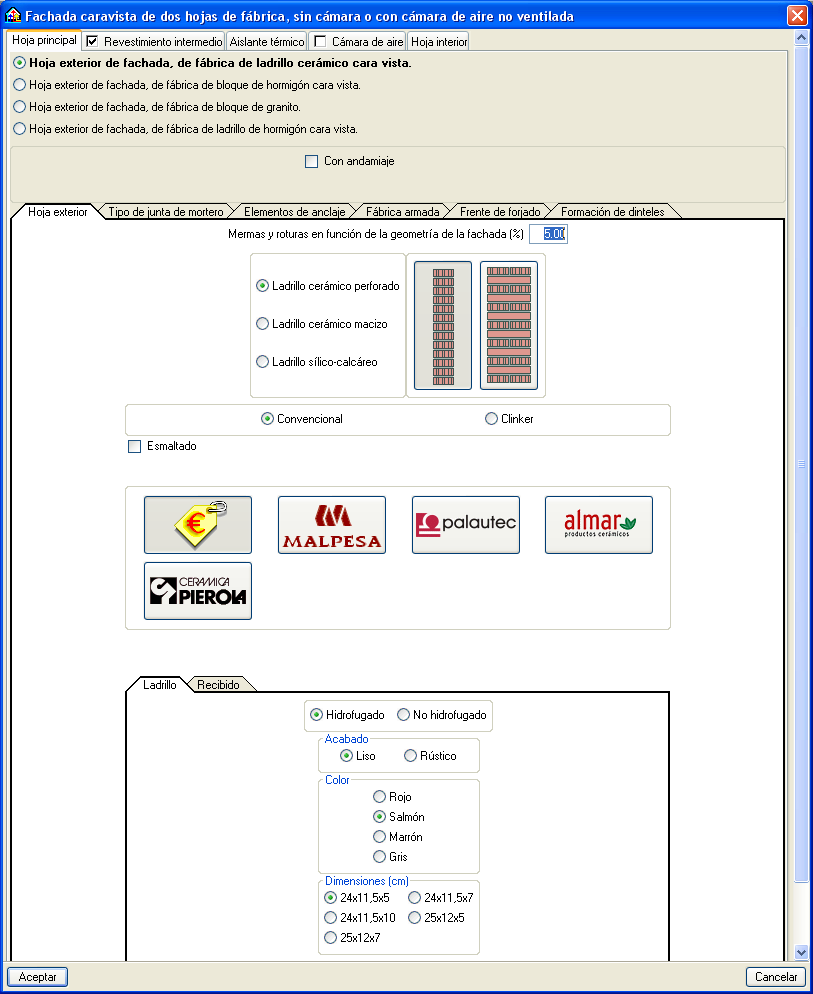Select the generic price tag manufacturer icon
Image resolution: width=813 pixels, height=994 pixels.
(198, 525)
